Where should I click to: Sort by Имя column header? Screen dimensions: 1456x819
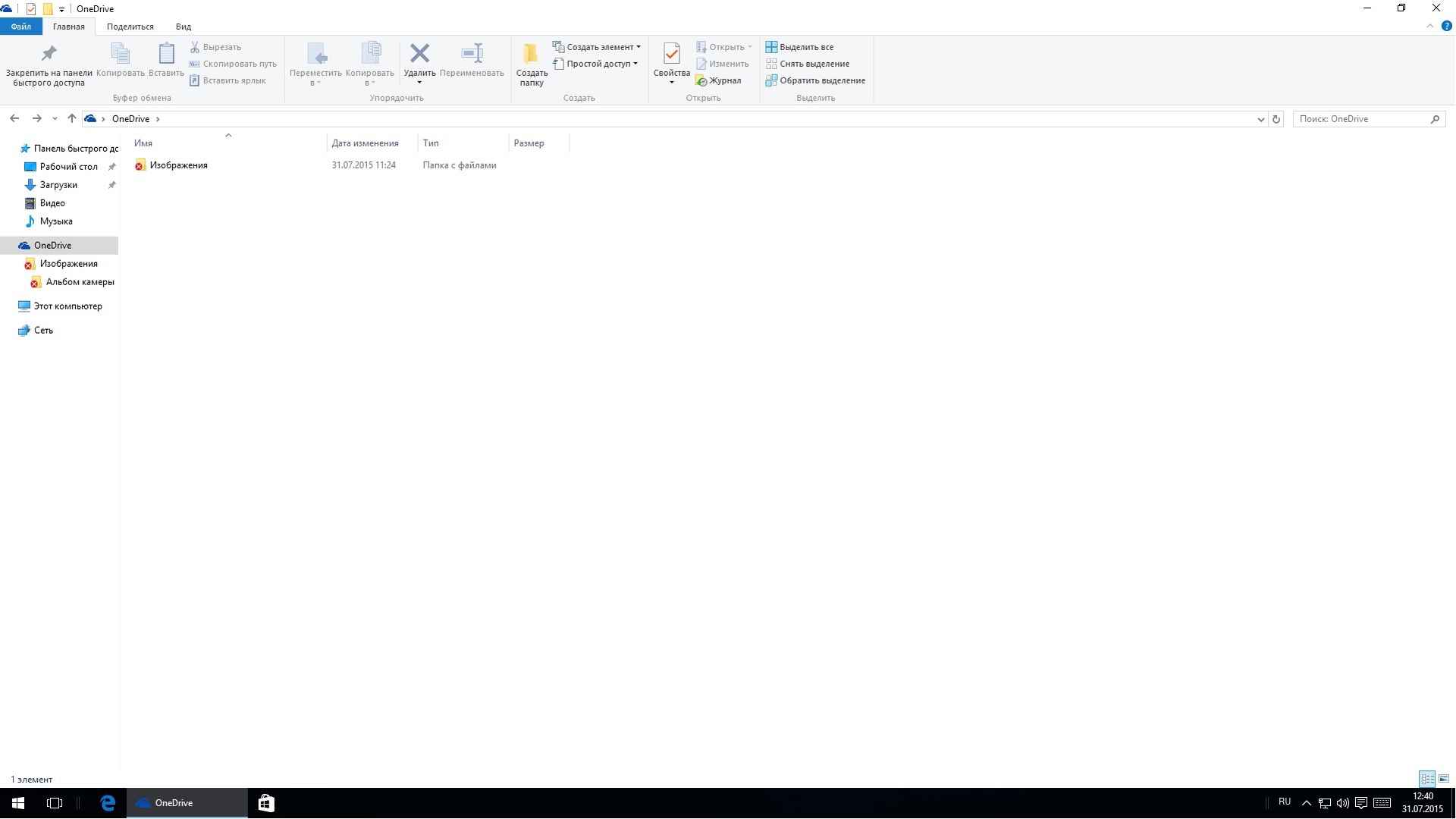point(228,143)
